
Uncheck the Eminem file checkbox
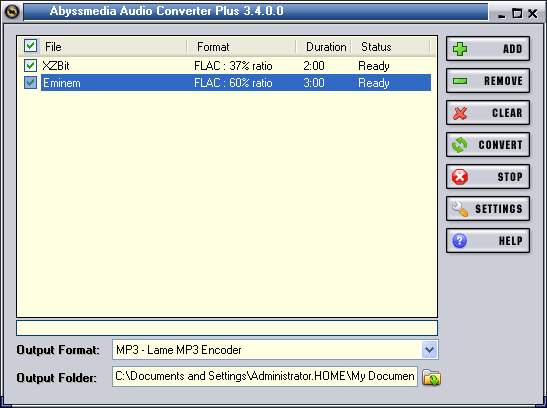pyautogui.click(x=30, y=83)
